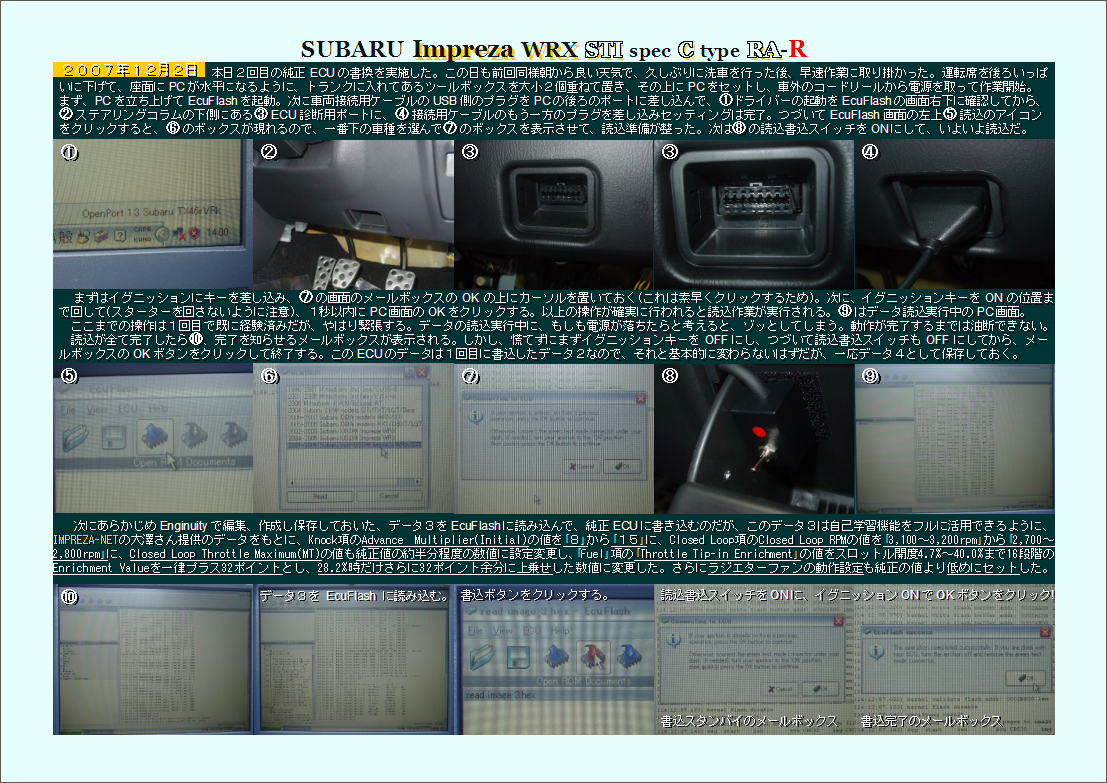Open photo ④ showing the plugged-in cable

point(954,214)
